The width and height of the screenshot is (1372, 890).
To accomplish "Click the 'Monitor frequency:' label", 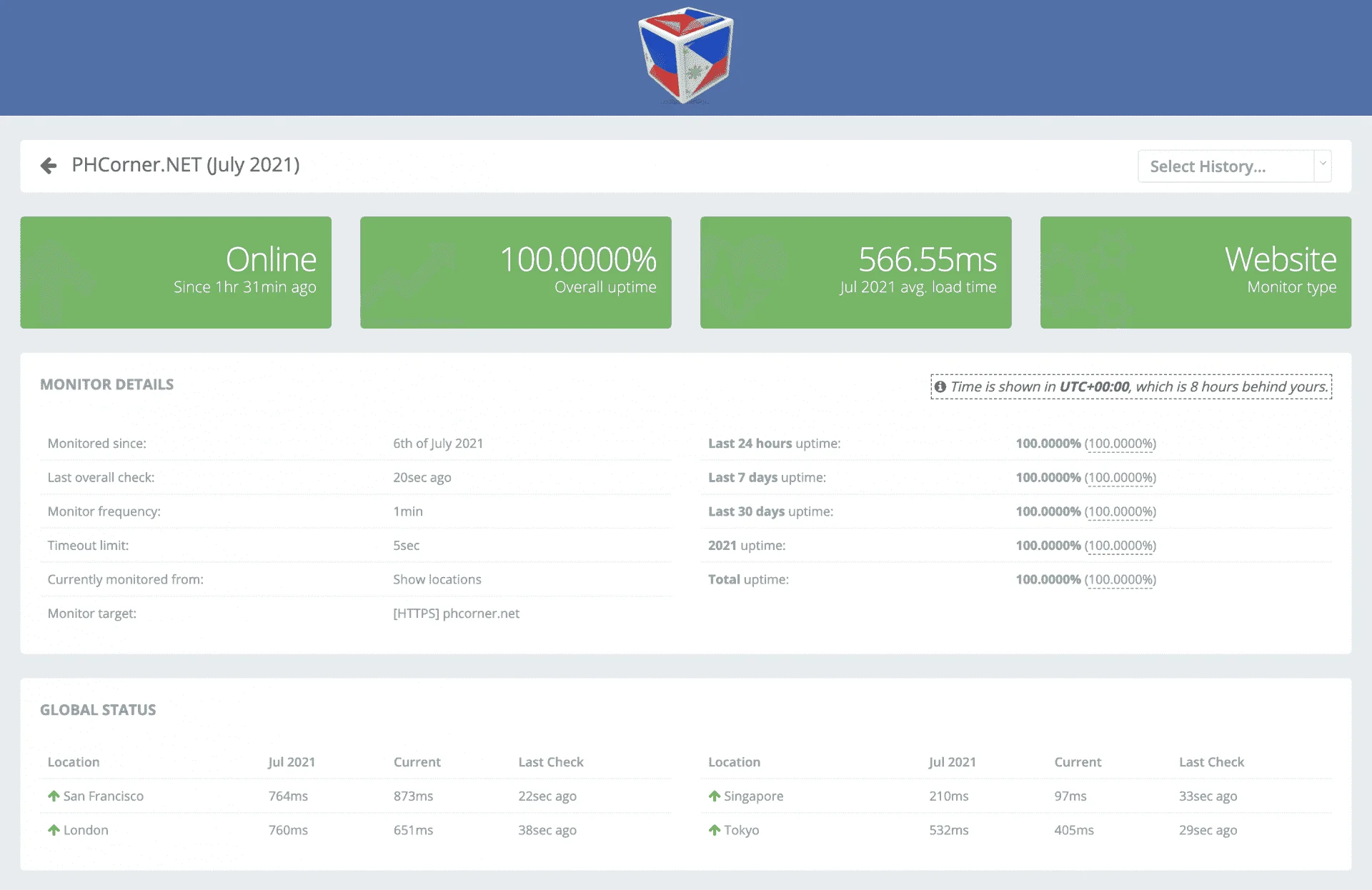I will click(x=104, y=511).
